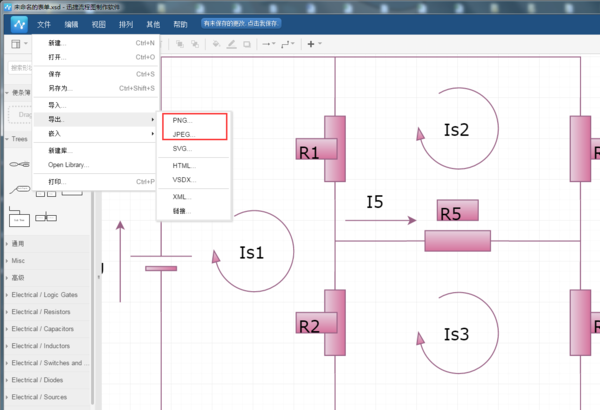The image size is (600, 410).
Task: Open the plus insert dropdown
Action: click(315, 44)
